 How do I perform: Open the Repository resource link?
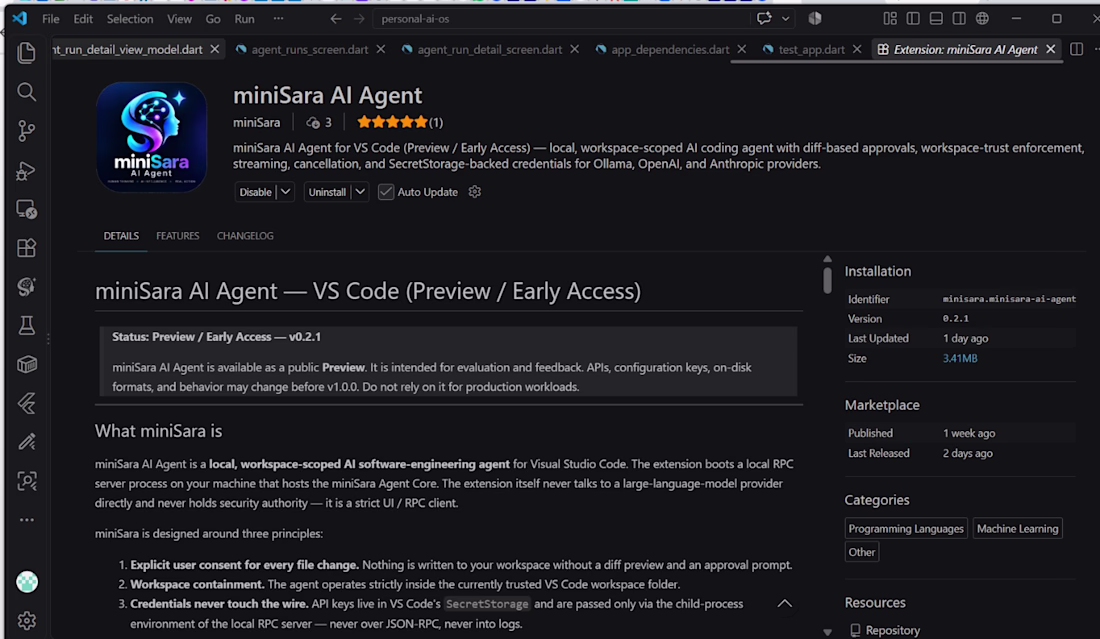point(892,630)
